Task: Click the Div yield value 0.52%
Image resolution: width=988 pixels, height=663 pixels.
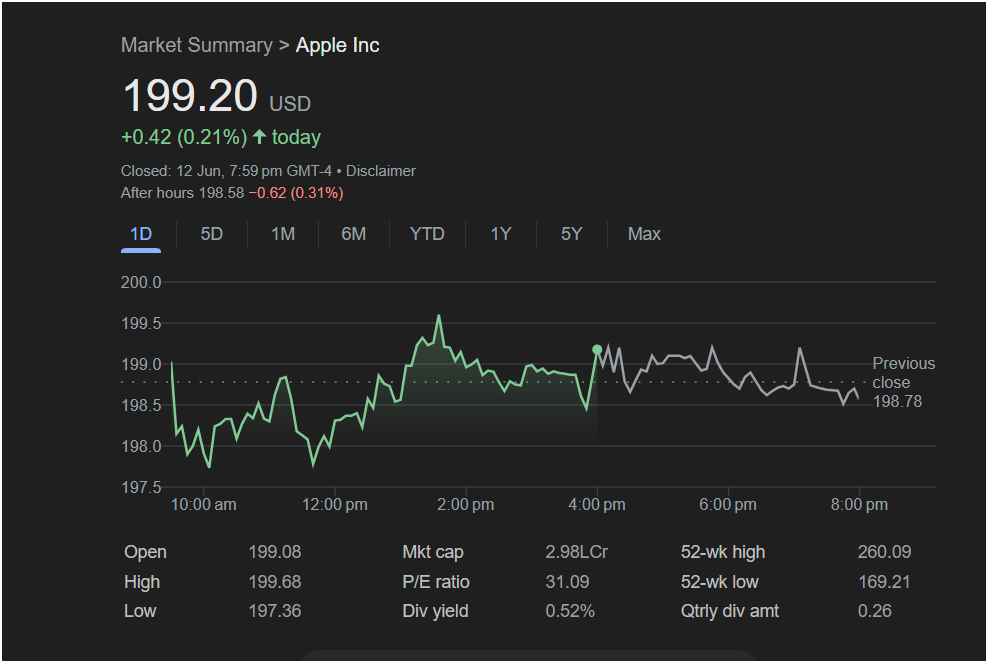Action: point(570,611)
